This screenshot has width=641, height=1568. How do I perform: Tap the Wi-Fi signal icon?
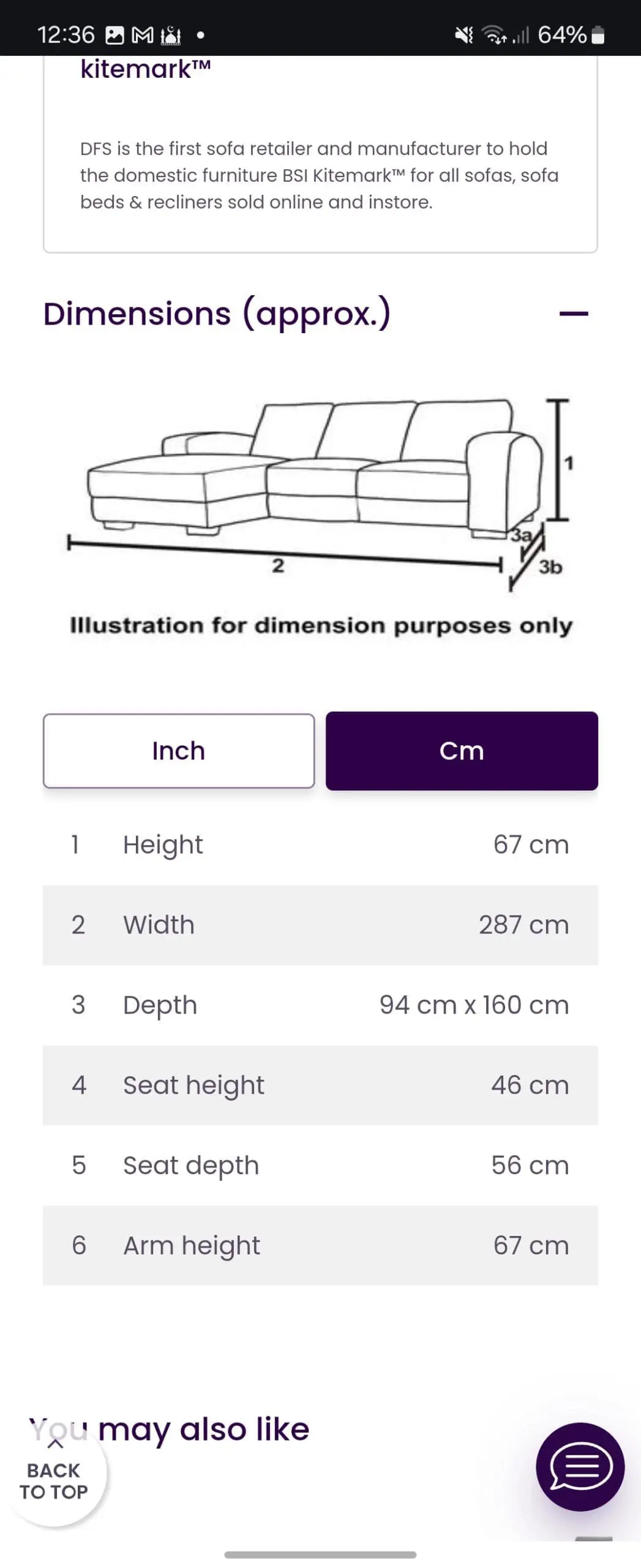pos(495,36)
